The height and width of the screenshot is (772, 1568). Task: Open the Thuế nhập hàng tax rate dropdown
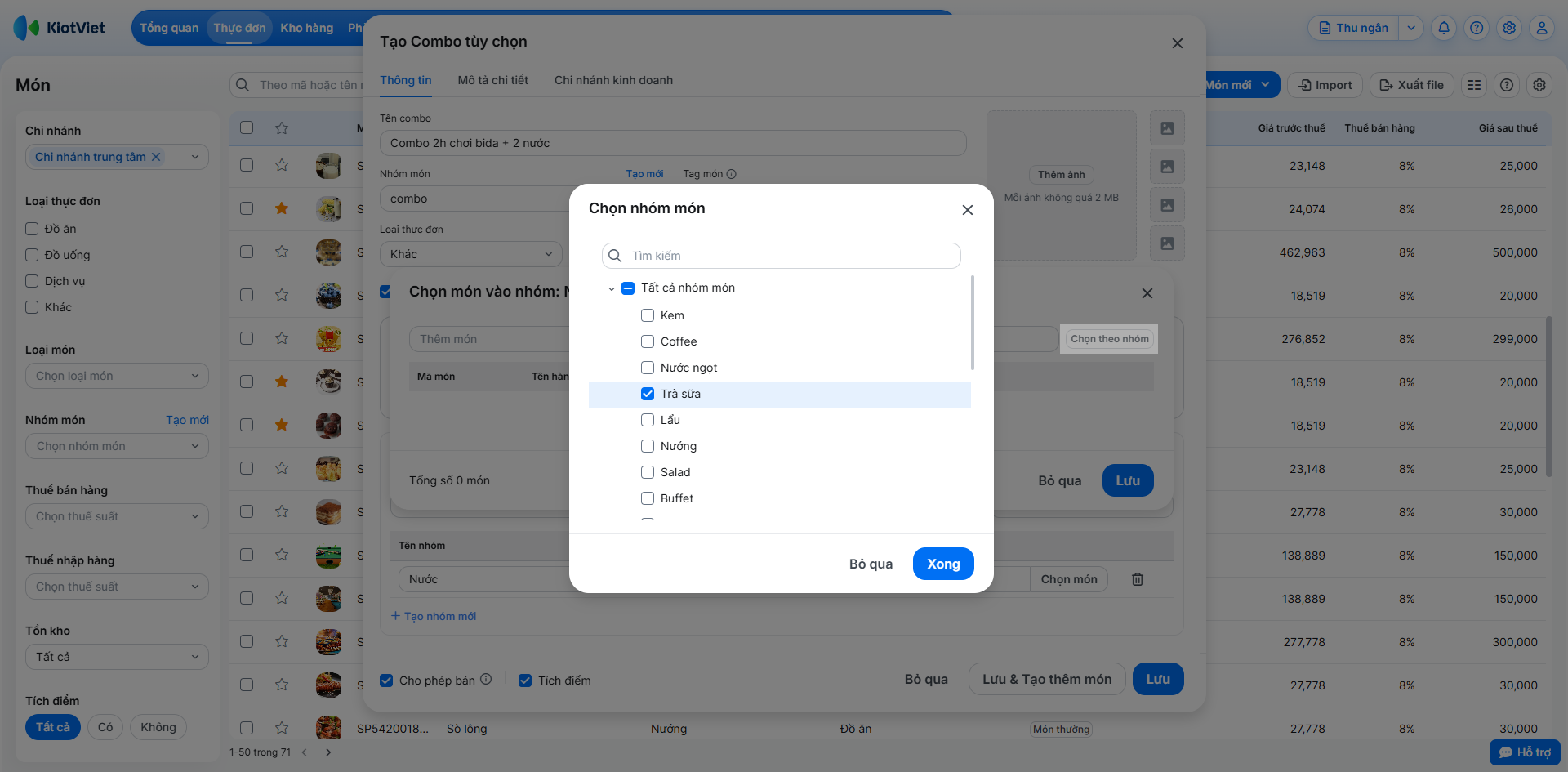[x=117, y=587]
